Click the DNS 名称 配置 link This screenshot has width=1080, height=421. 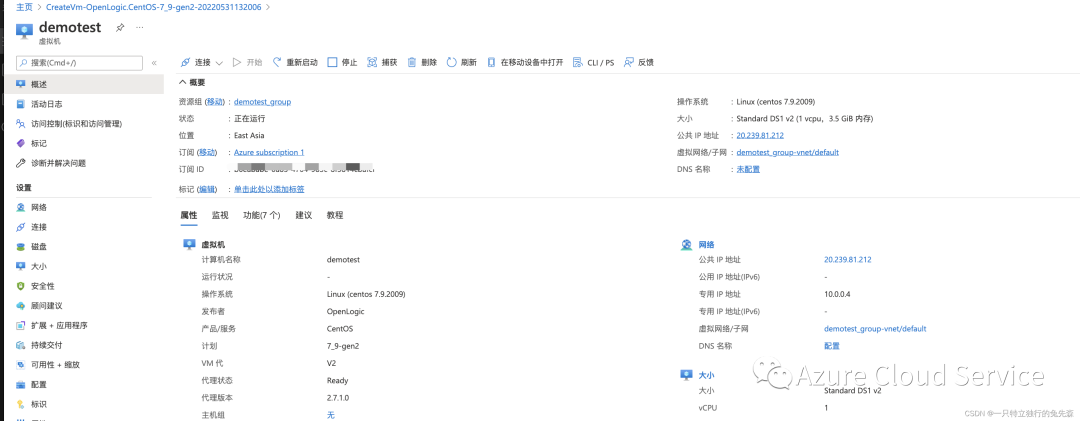point(832,346)
